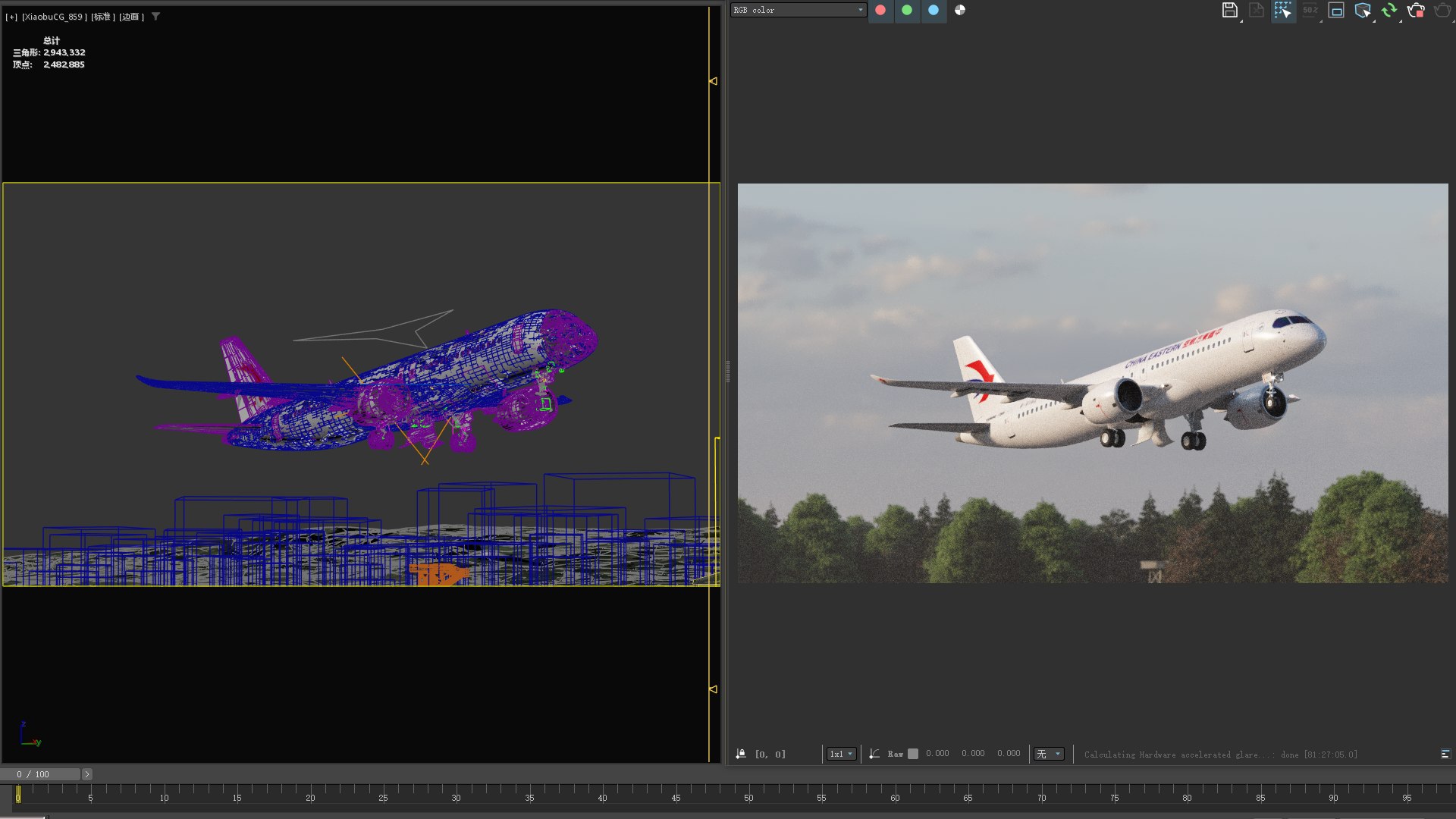Click the render status message text
This screenshot has height=819, width=1456.
[1221, 755]
